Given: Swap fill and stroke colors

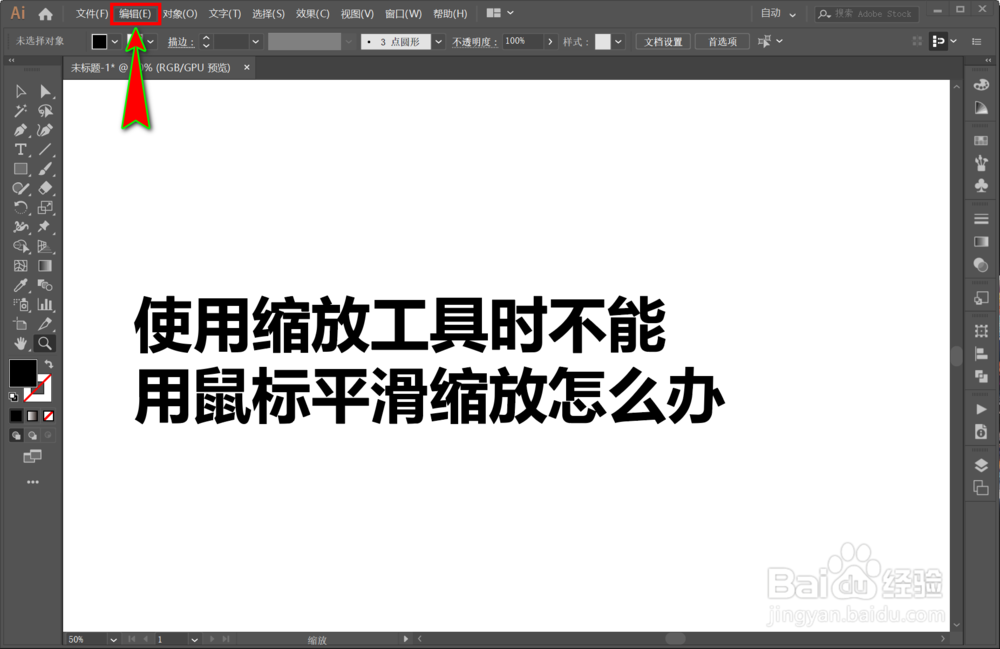Looking at the screenshot, I should 48,363.
